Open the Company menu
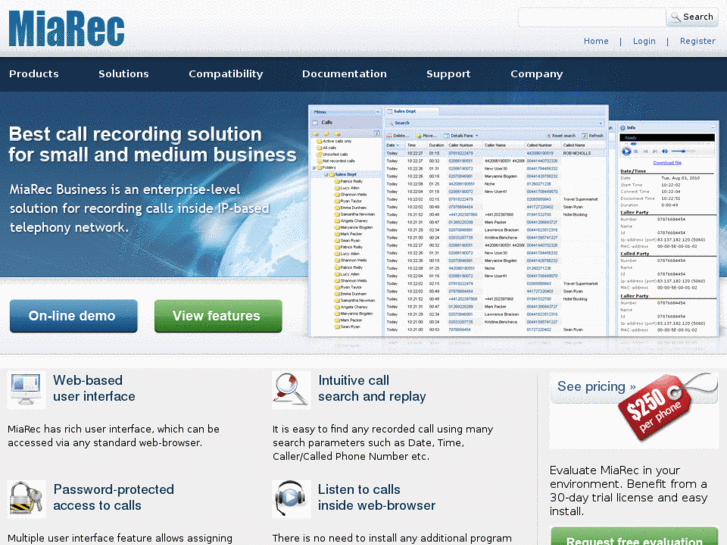The width and height of the screenshot is (727, 545). tap(536, 74)
